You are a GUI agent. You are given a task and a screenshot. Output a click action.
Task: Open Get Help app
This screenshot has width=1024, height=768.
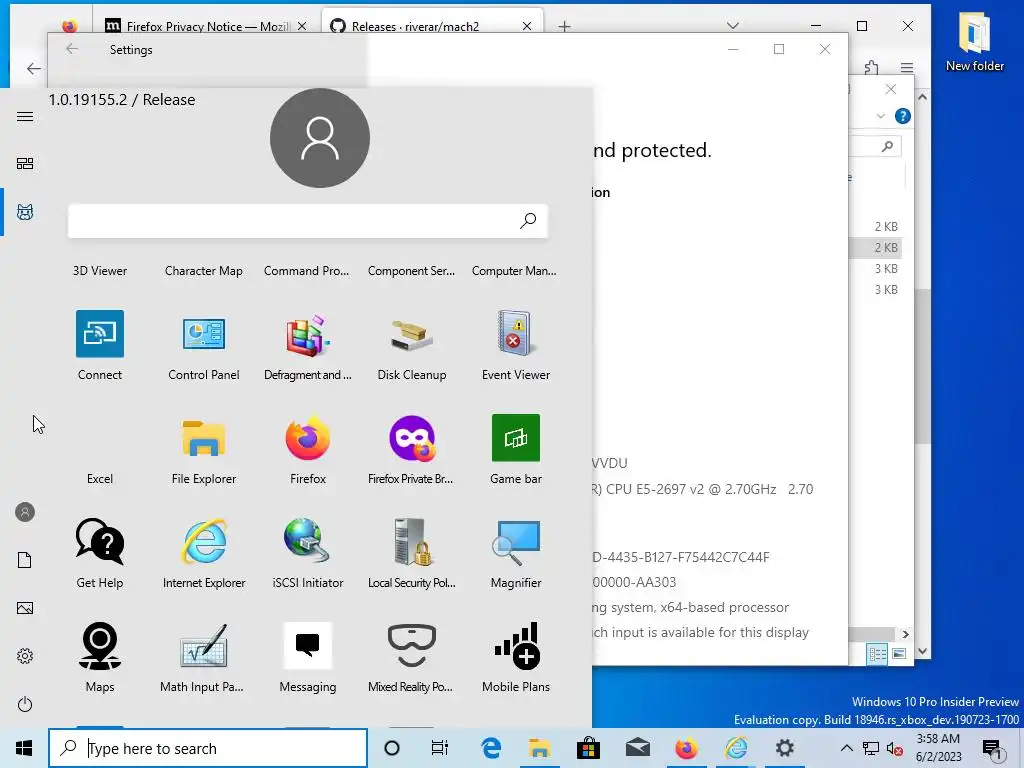99,553
